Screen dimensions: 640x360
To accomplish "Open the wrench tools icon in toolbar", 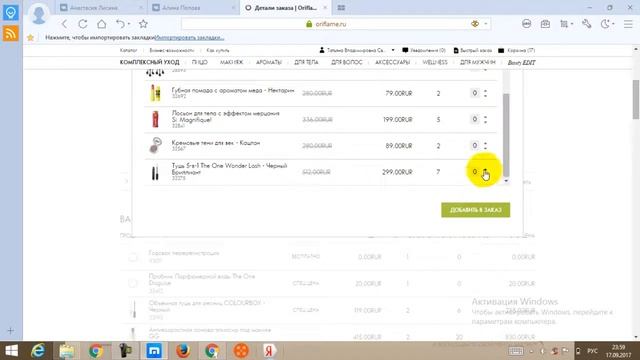I will [x=587, y=24].
